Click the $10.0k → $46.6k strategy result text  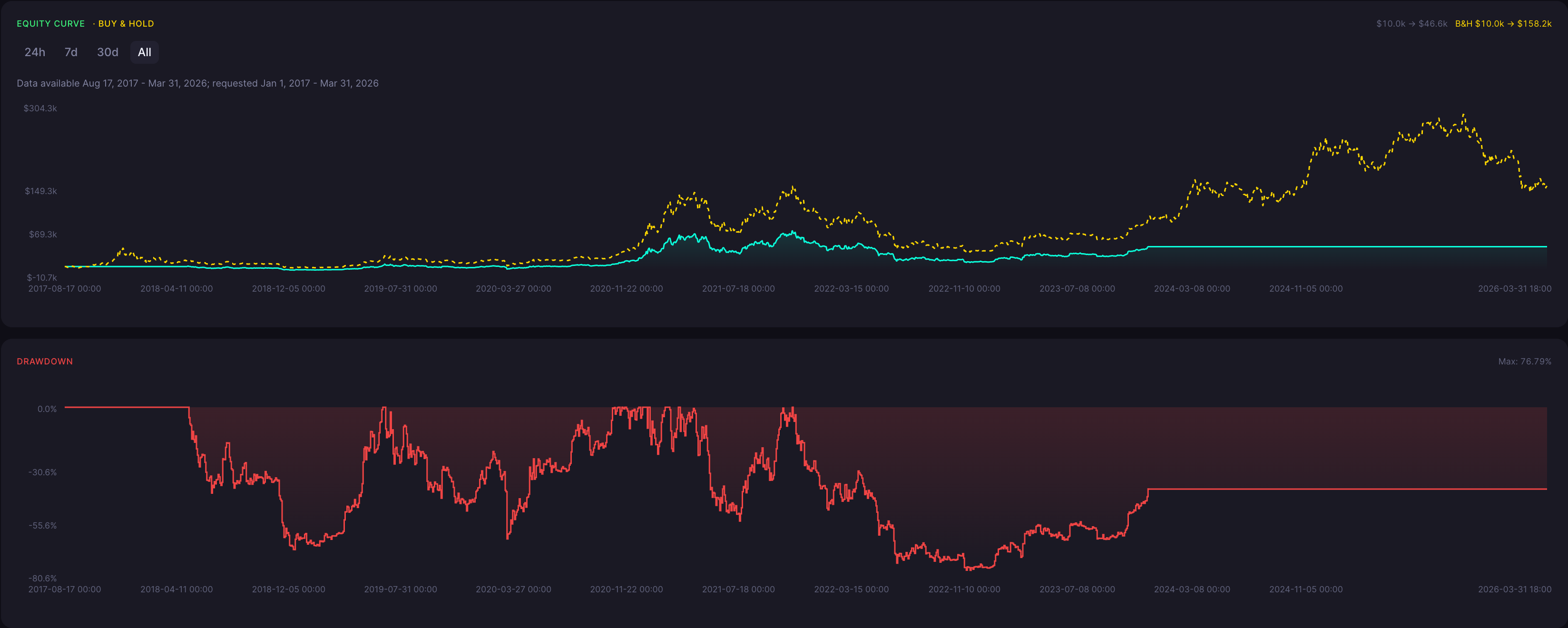(1411, 24)
